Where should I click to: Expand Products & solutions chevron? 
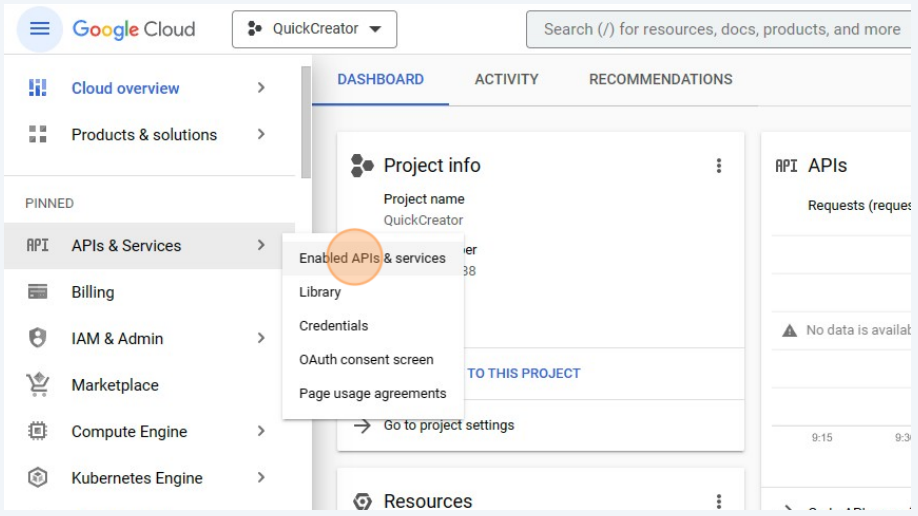click(x=261, y=134)
